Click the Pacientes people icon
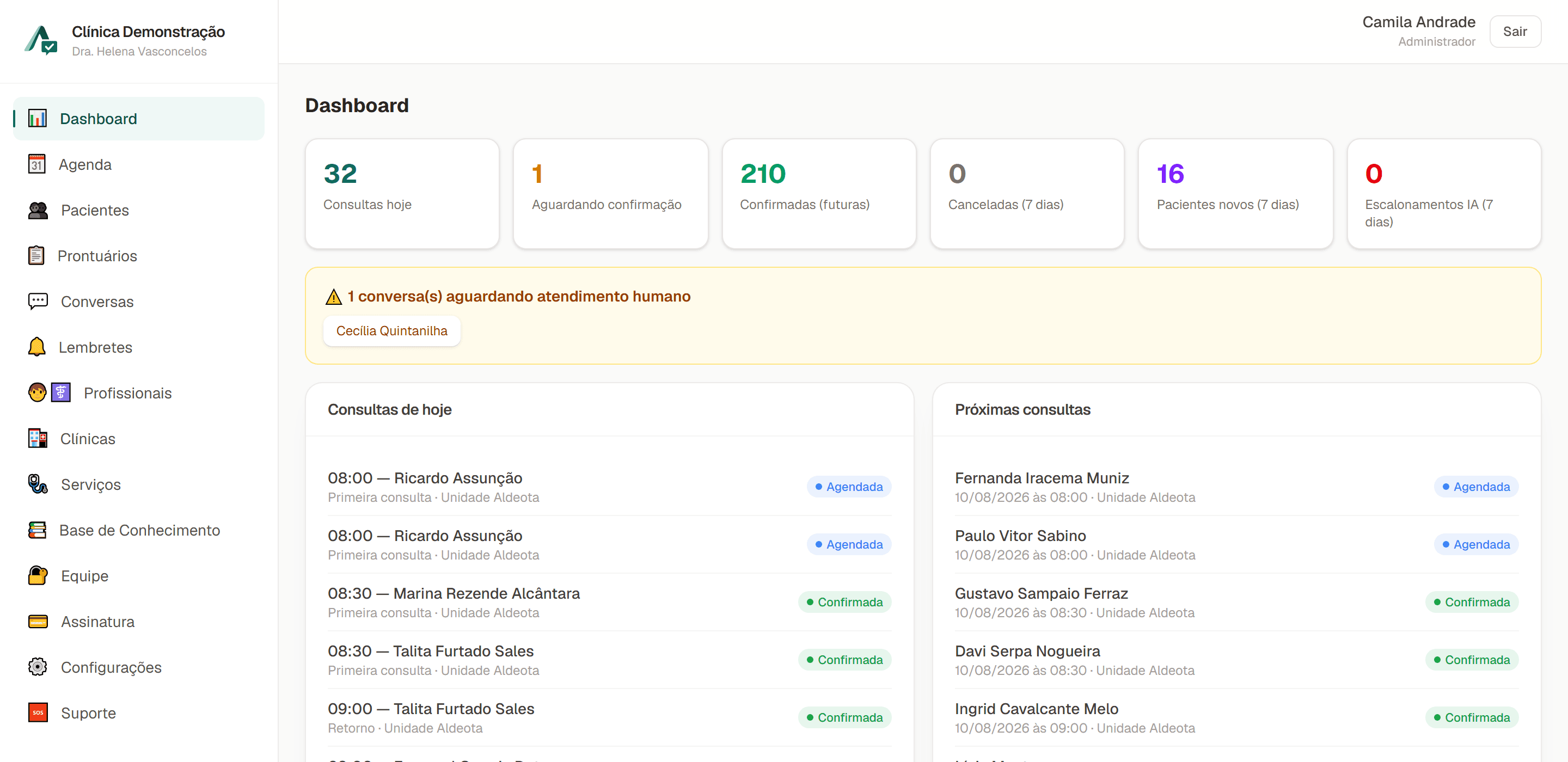Image resolution: width=1568 pixels, height=762 pixels. [38, 210]
